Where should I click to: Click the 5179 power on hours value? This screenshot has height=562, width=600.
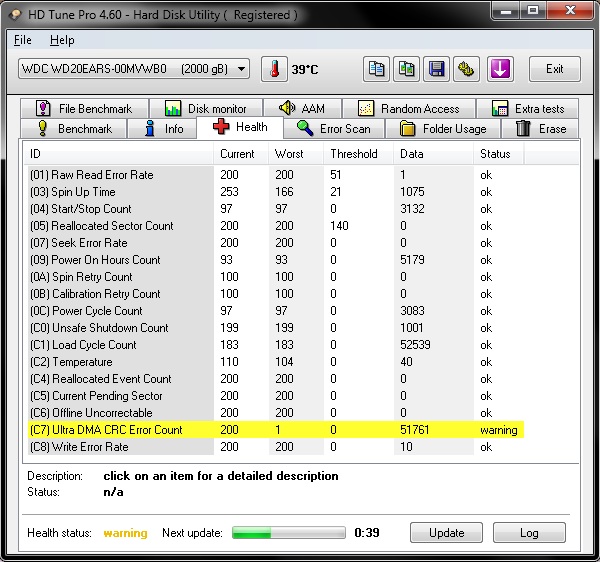point(412,260)
